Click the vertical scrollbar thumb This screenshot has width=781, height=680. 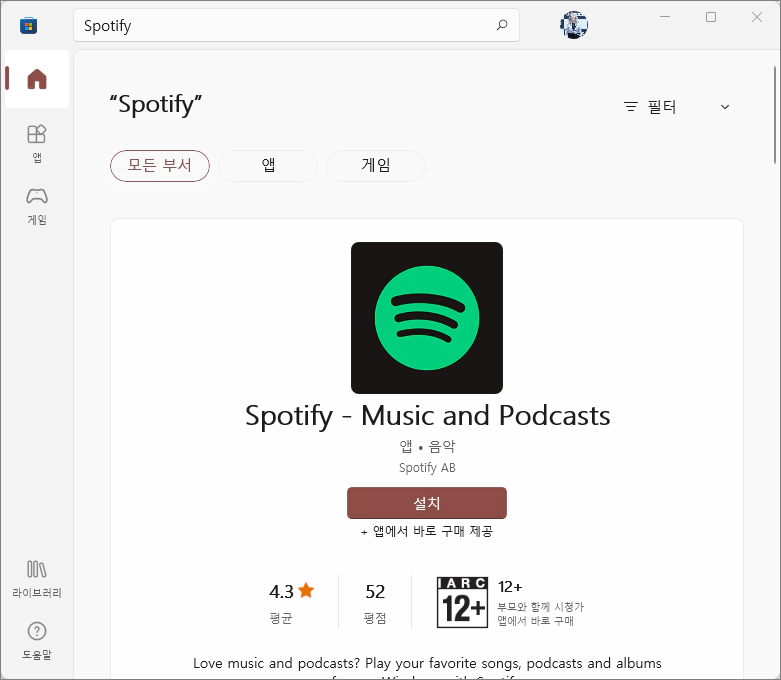click(775, 115)
